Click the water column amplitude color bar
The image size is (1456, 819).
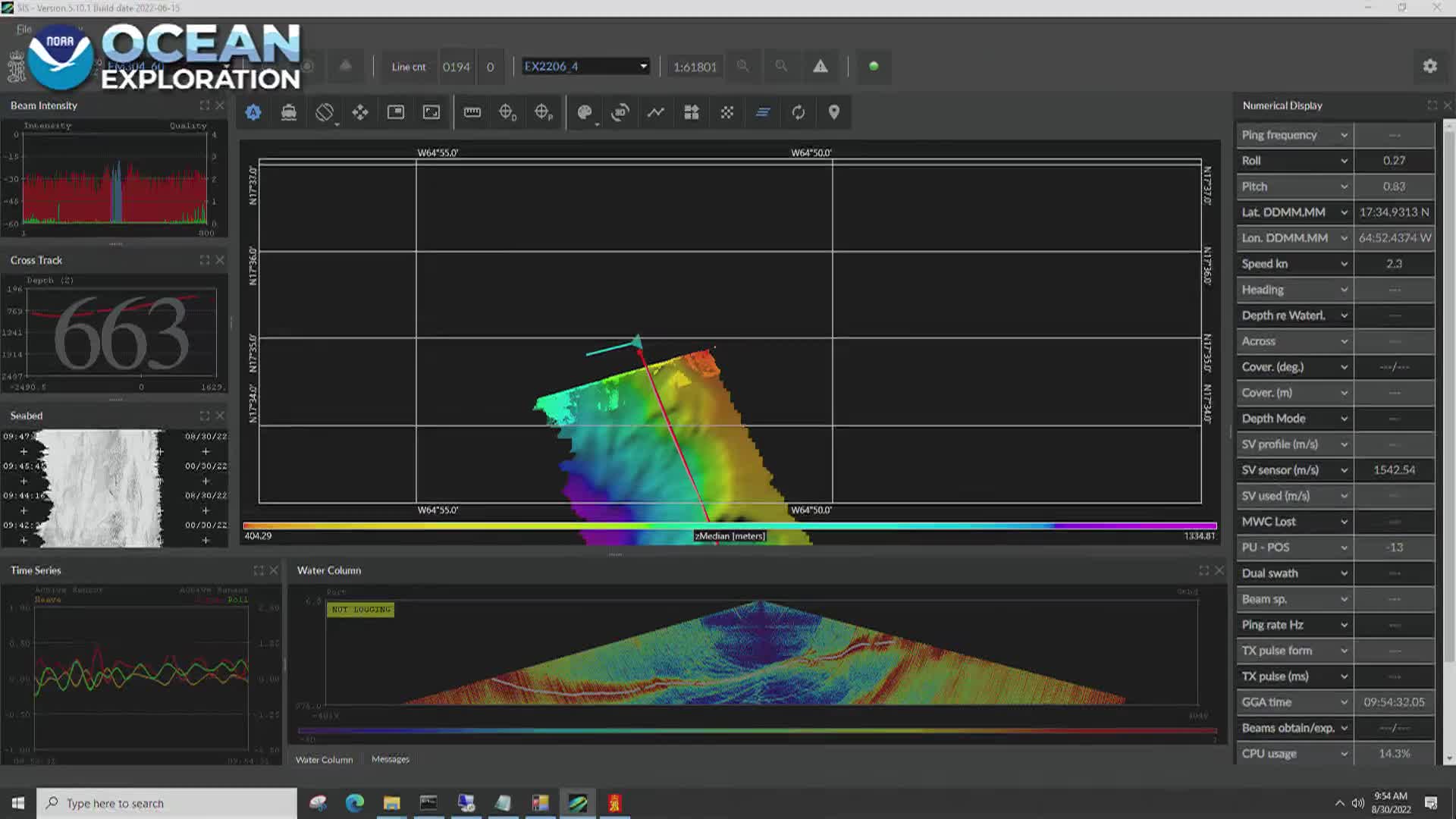click(x=757, y=731)
